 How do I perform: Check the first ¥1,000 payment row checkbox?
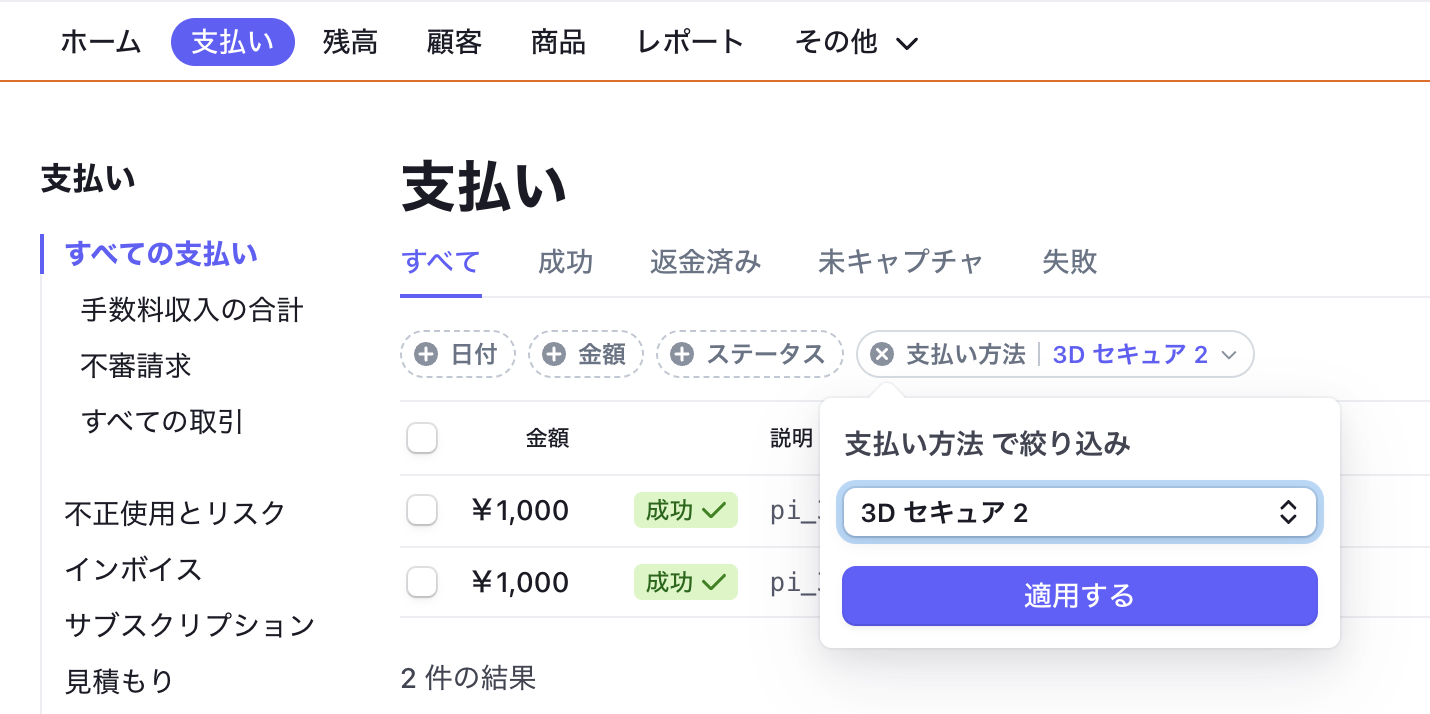pos(422,510)
